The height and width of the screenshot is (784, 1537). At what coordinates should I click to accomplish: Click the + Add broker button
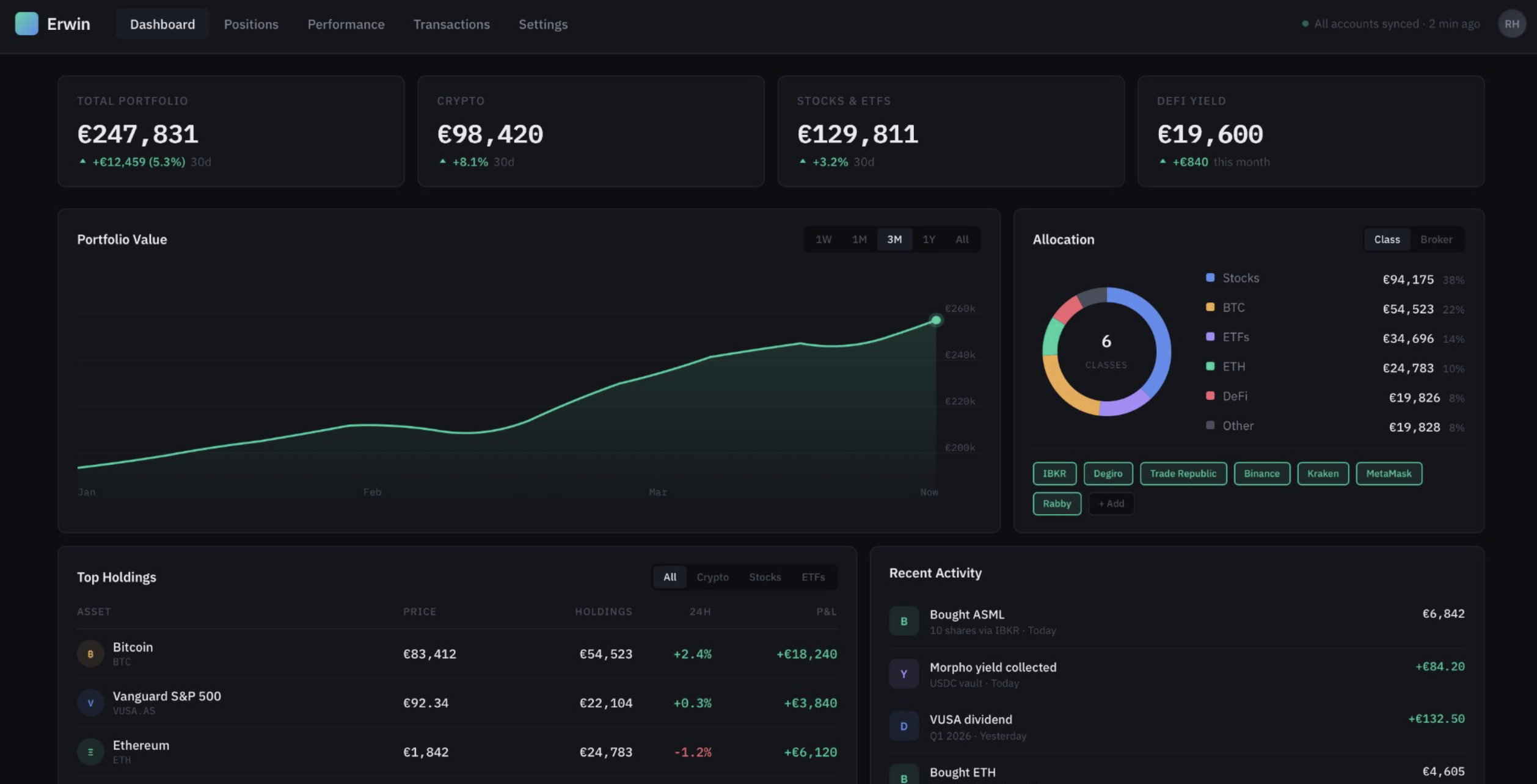click(x=1111, y=504)
